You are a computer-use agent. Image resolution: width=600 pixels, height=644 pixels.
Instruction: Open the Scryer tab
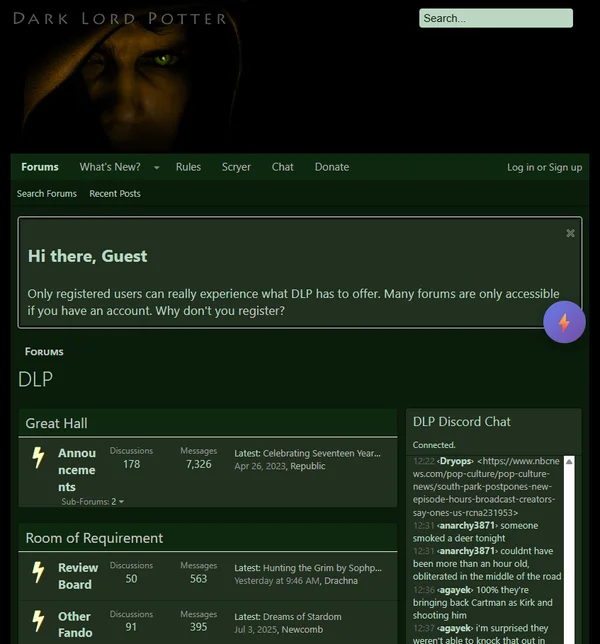236,167
